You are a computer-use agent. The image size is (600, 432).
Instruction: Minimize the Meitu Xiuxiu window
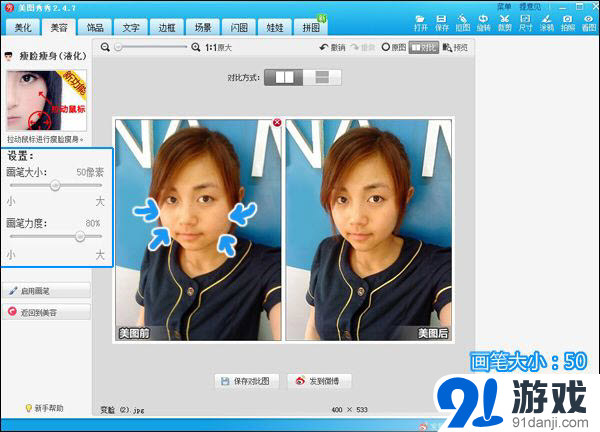[562, 7]
